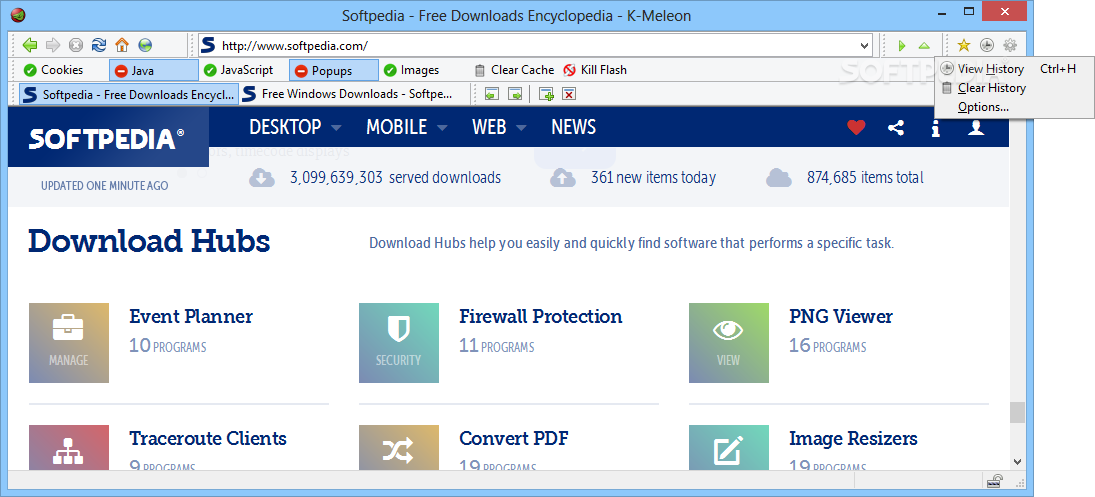The height and width of the screenshot is (497, 1095).
Task: Toggle the Cookies privacy setting
Action: (x=53, y=70)
